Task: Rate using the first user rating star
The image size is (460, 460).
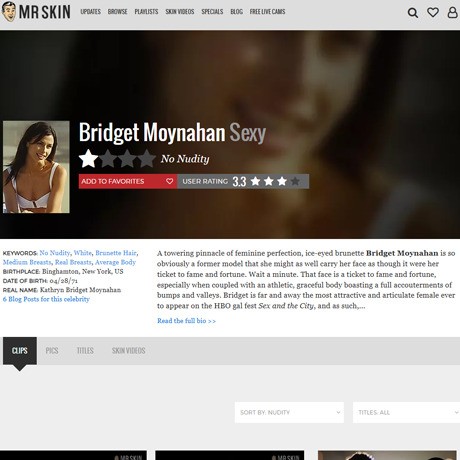Action: coord(255,181)
